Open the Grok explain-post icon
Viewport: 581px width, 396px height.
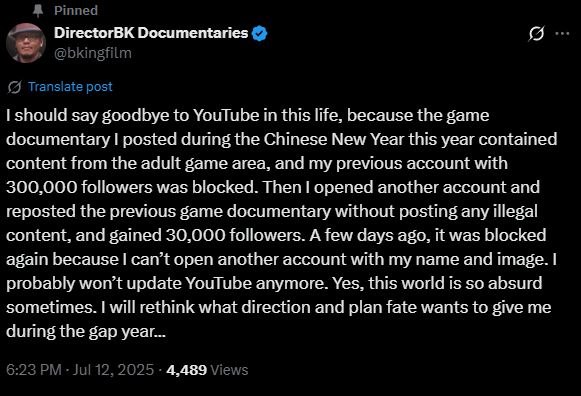(x=537, y=34)
